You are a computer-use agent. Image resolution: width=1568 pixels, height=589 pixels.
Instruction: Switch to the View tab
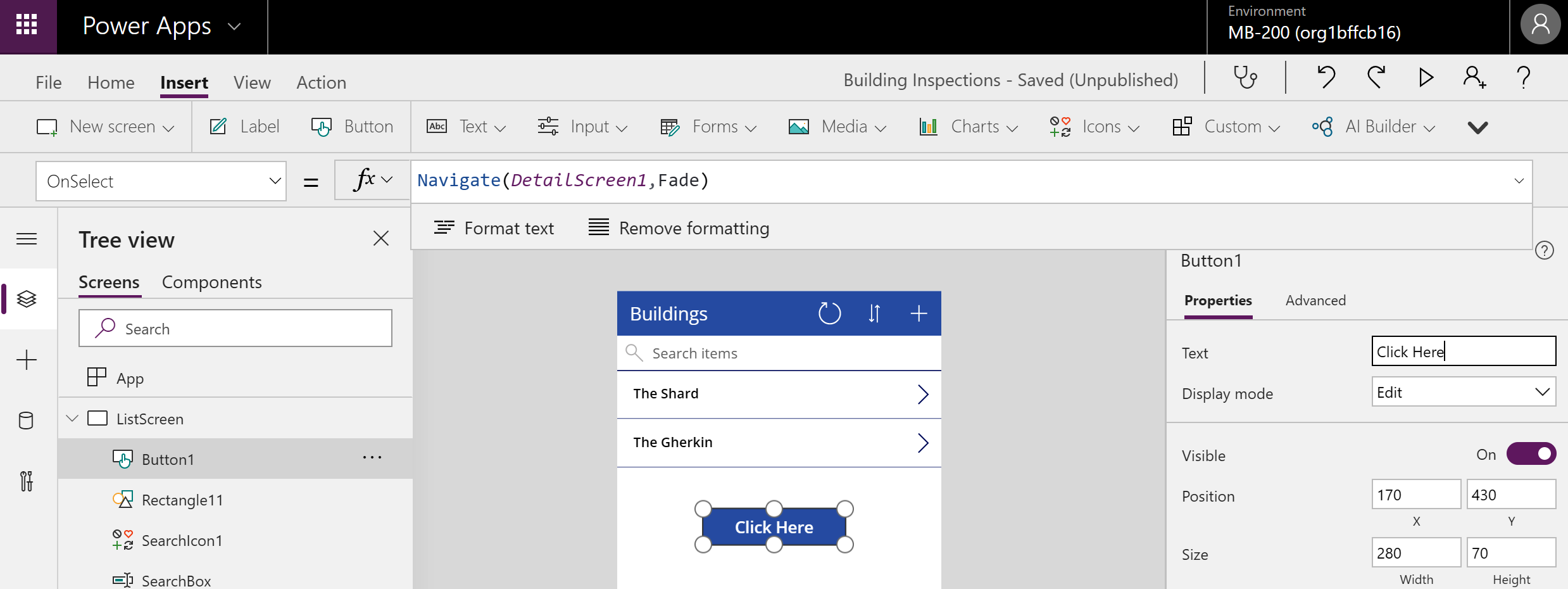(x=252, y=82)
